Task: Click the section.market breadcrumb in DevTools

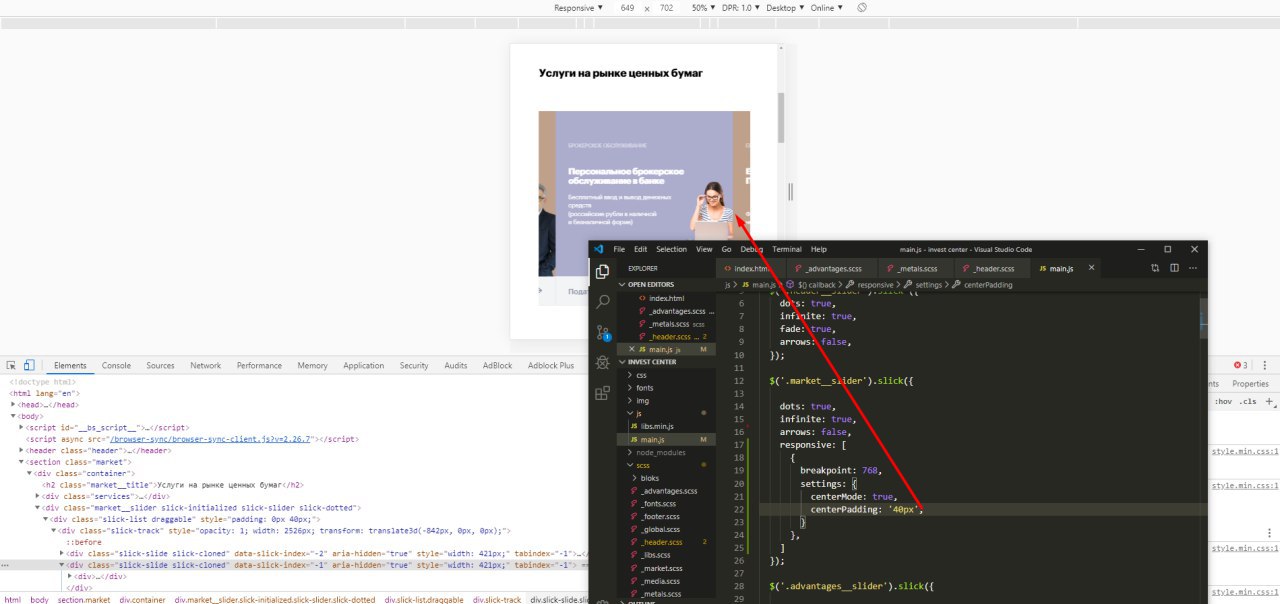Action: click(84, 600)
